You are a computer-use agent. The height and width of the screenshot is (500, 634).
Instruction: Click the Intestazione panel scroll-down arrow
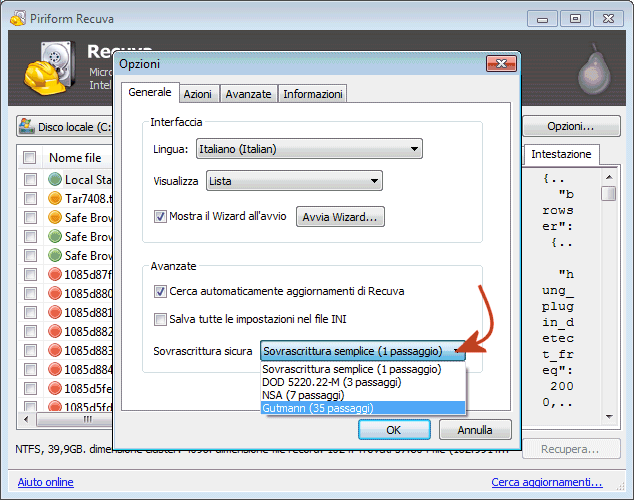point(609,416)
